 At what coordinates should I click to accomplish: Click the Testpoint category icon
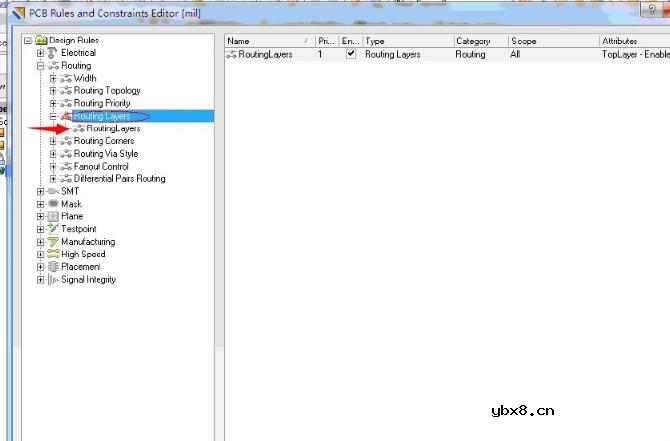[53, 229]
